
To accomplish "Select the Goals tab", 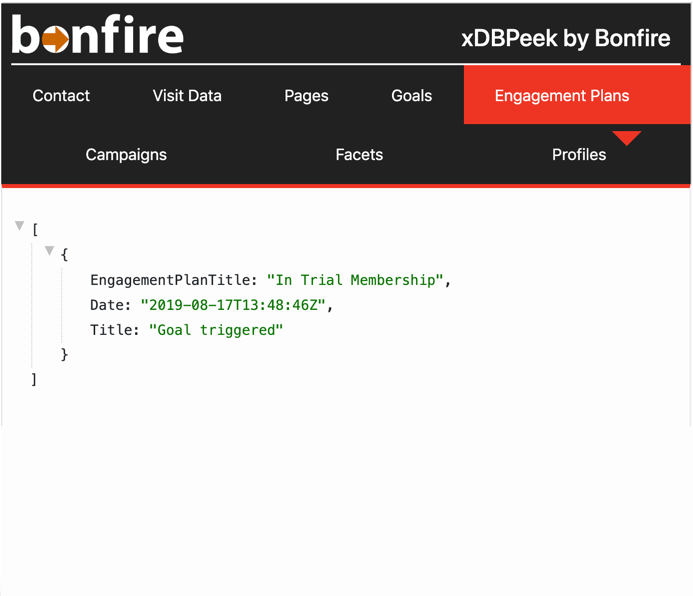I will [411, 95].
